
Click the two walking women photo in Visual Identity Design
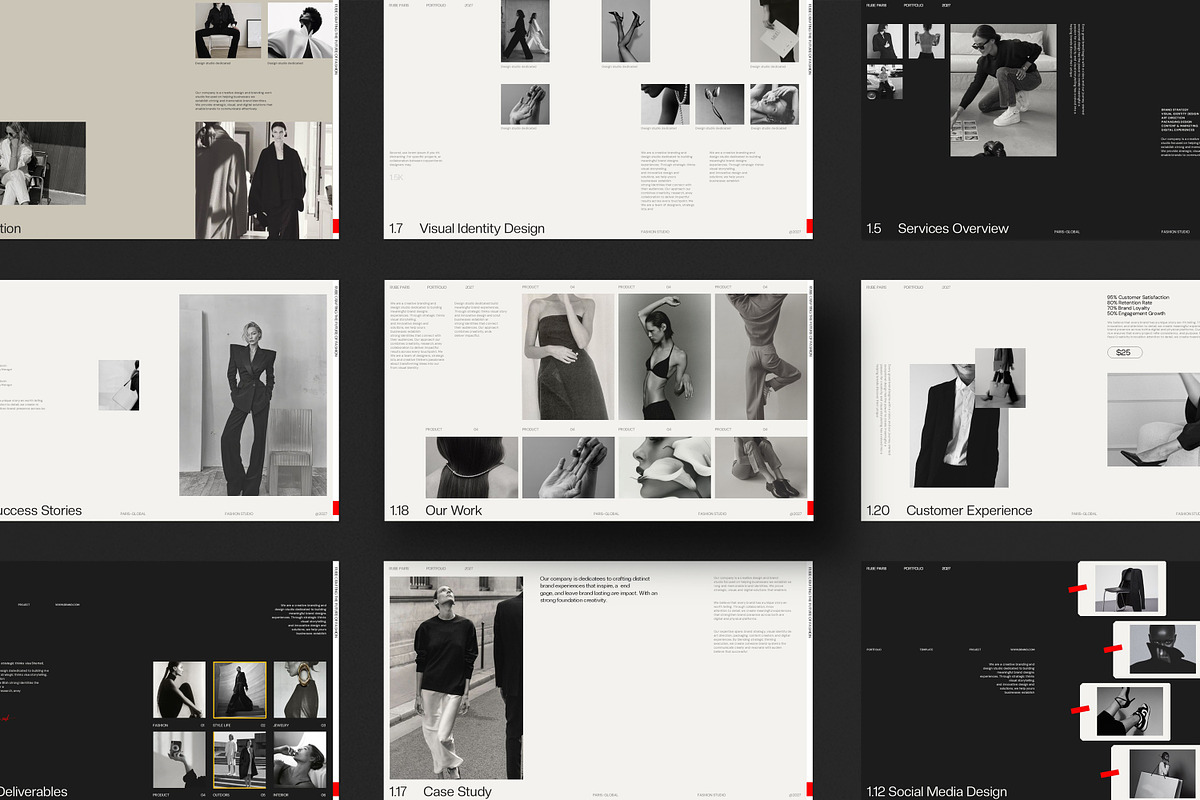(x=525, y=31)
